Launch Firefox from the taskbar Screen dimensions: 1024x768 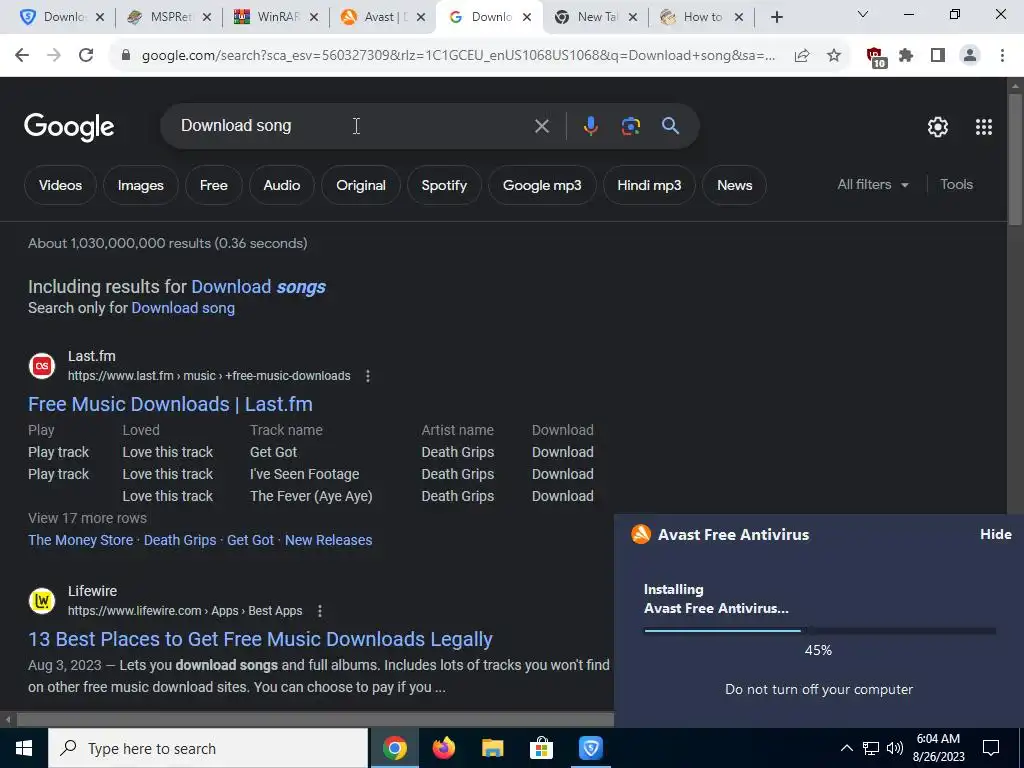coord(443,748)
